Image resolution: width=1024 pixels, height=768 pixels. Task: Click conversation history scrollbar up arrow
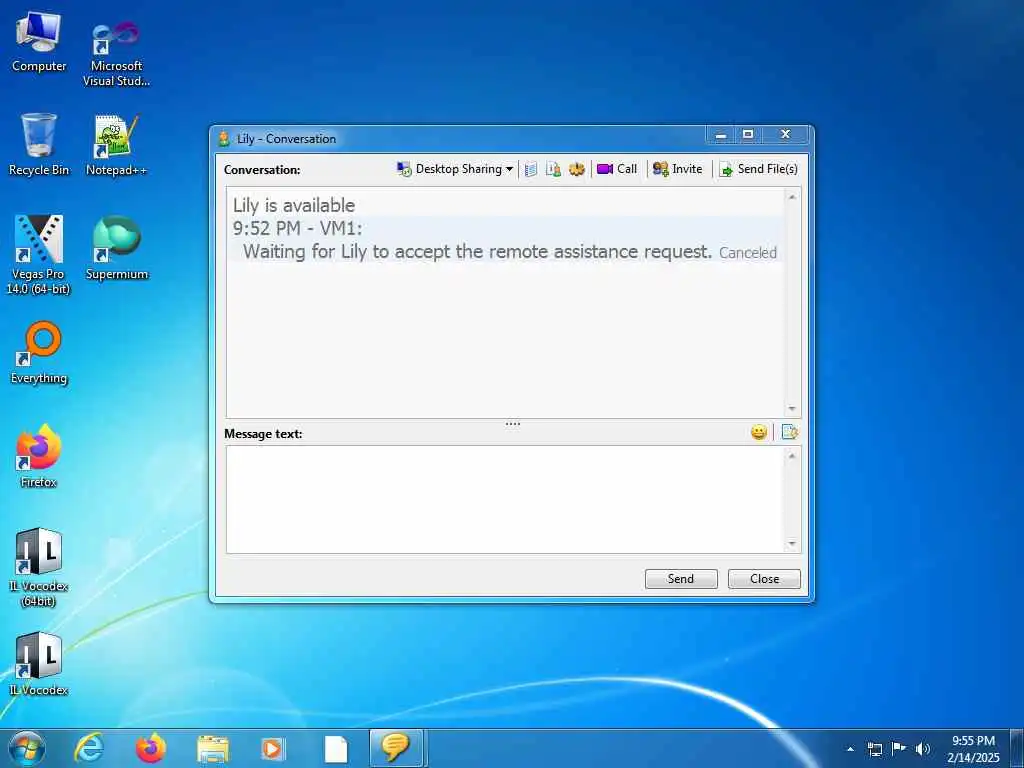(x=792, y=197)
